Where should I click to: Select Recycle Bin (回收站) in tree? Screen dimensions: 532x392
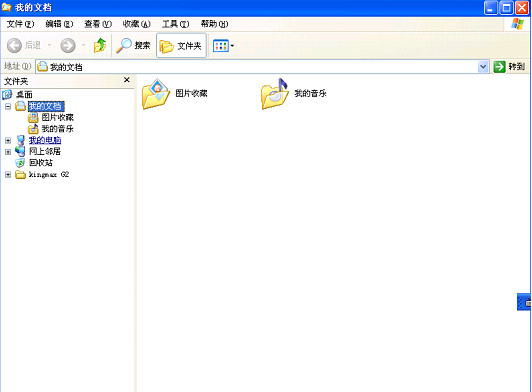[41, 163]
